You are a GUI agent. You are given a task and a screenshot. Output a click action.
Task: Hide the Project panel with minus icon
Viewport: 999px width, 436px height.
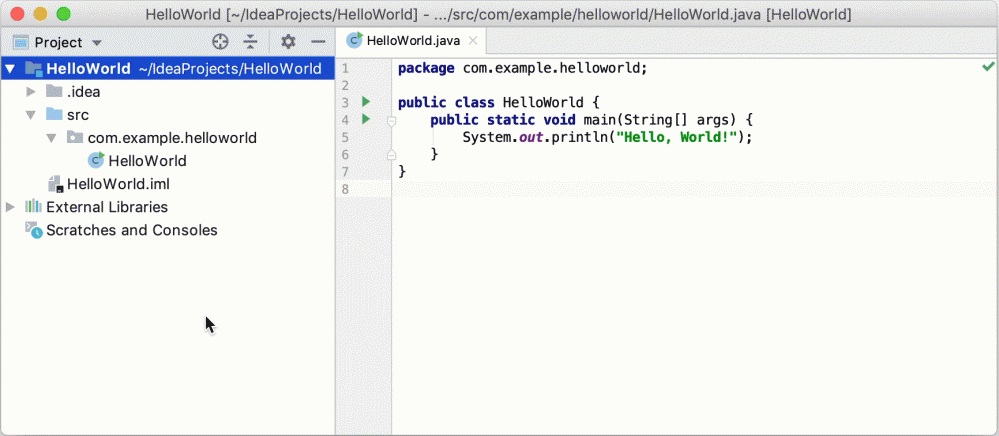tap(318, 42)
